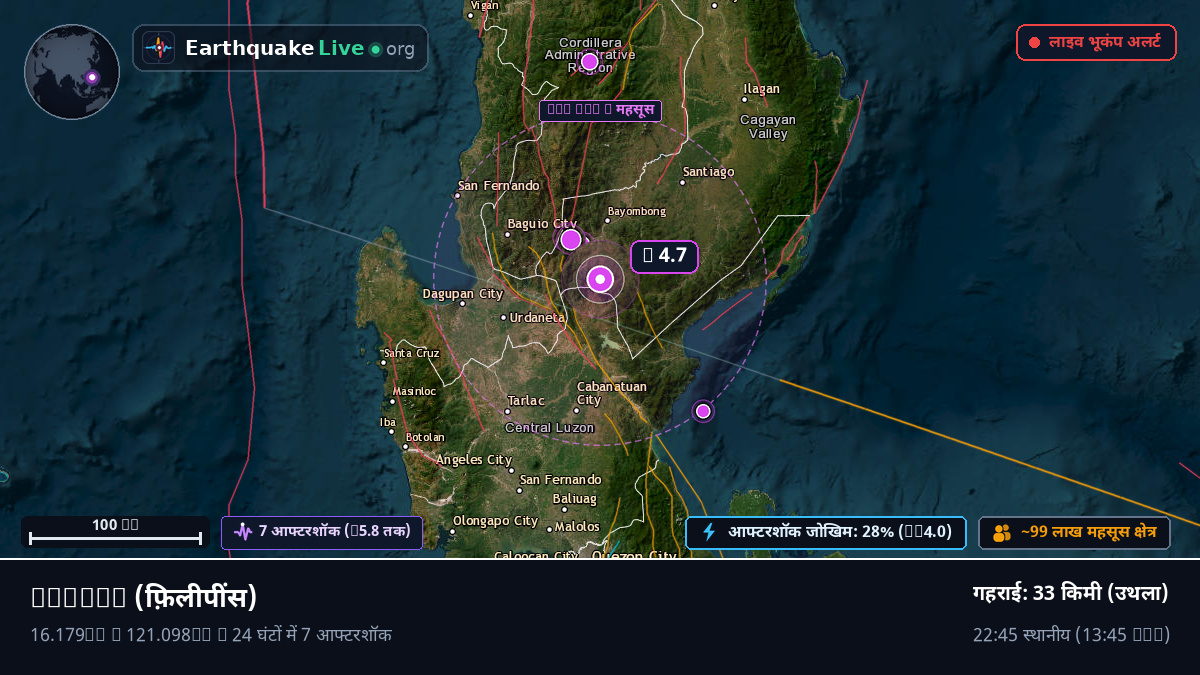Click the (फ़िलीपींस) headline
This screenshot has width=1200, height=675.
tap(145, 597)
